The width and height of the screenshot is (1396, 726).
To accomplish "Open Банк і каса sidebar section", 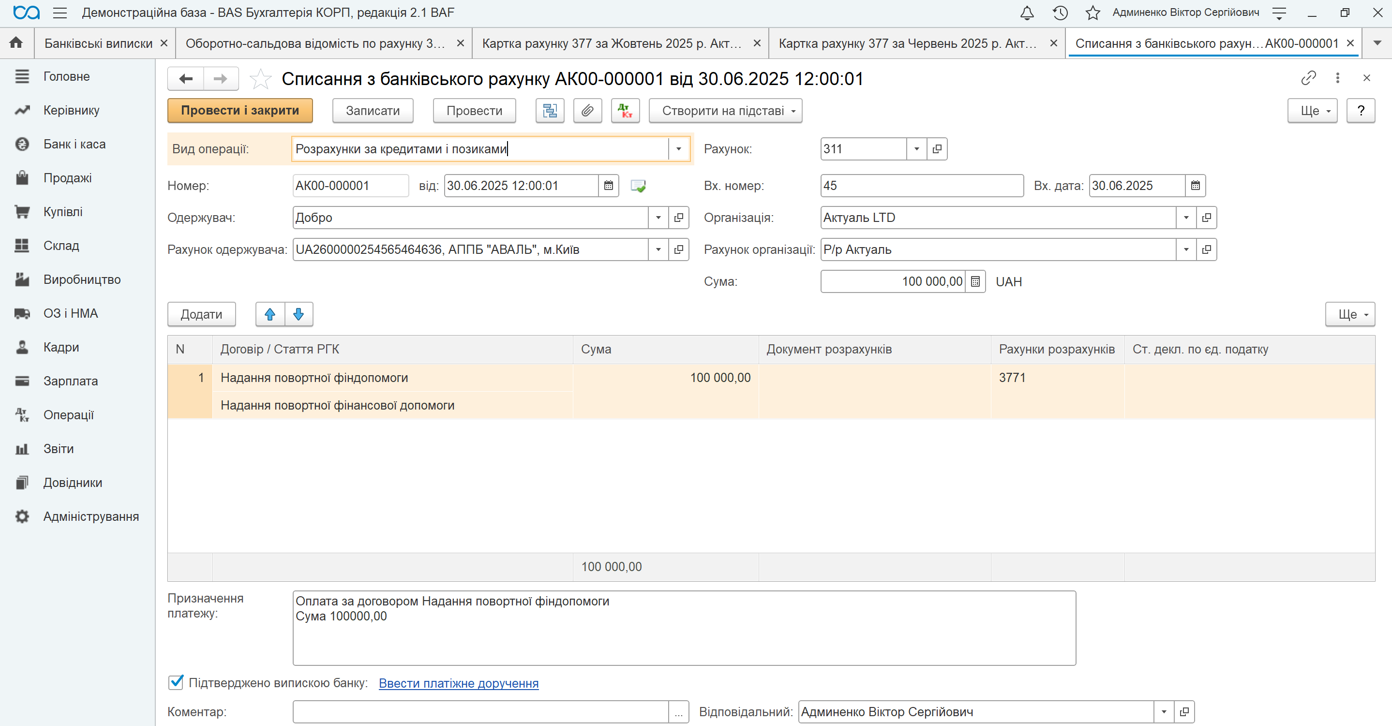I will tap(74, 144).
